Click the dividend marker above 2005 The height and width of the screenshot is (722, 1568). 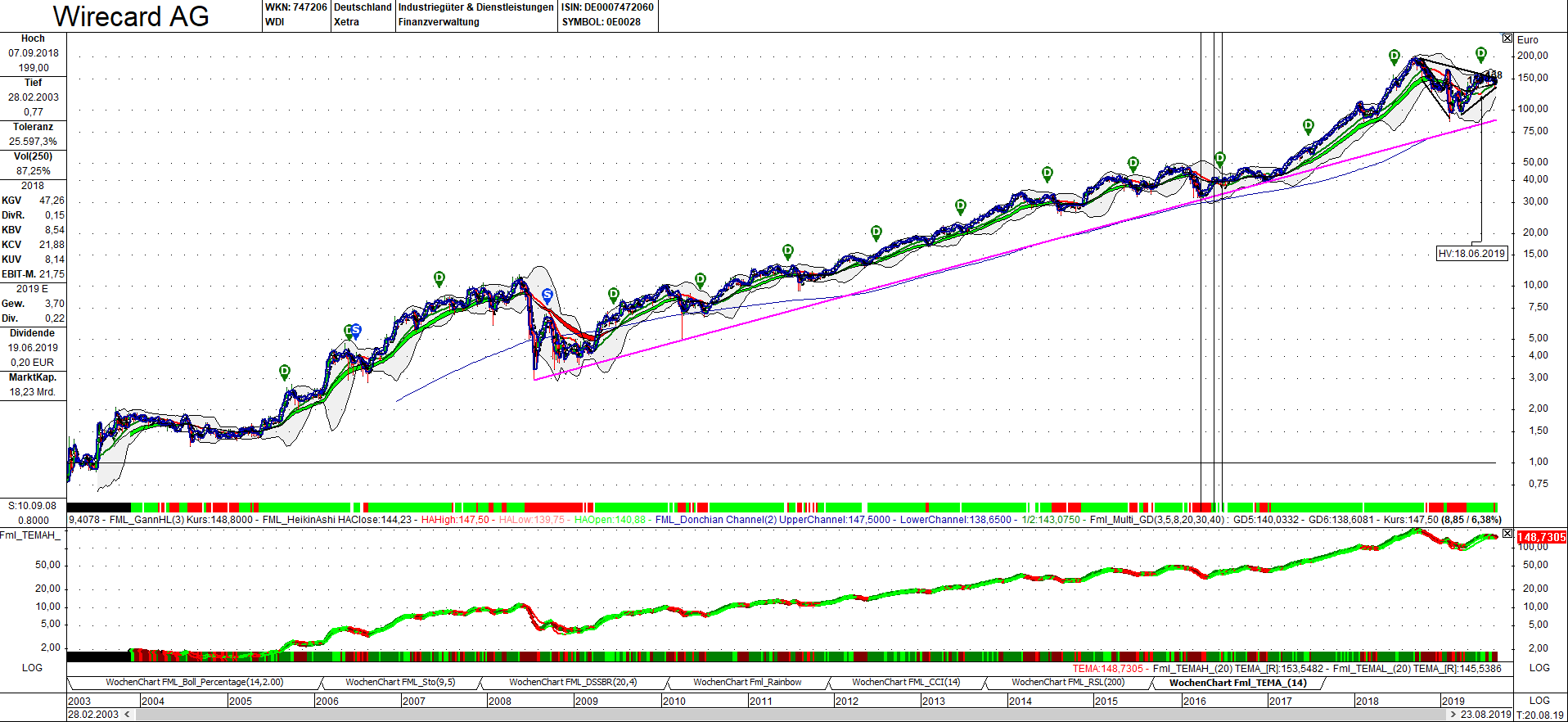tap(285, 372)
